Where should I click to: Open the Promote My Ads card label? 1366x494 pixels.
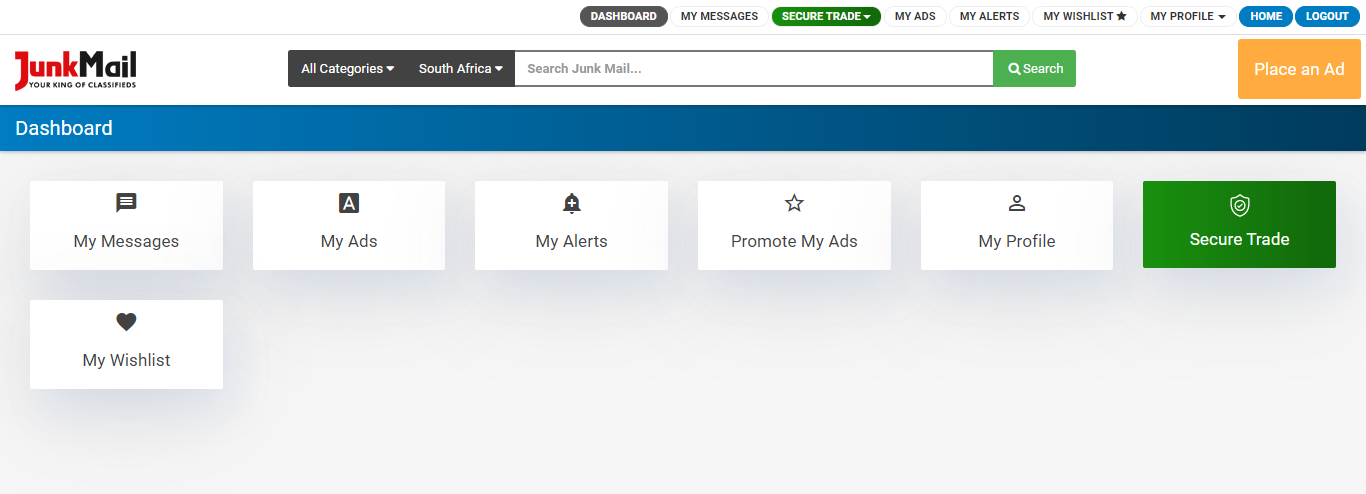(x=794, y=241)
